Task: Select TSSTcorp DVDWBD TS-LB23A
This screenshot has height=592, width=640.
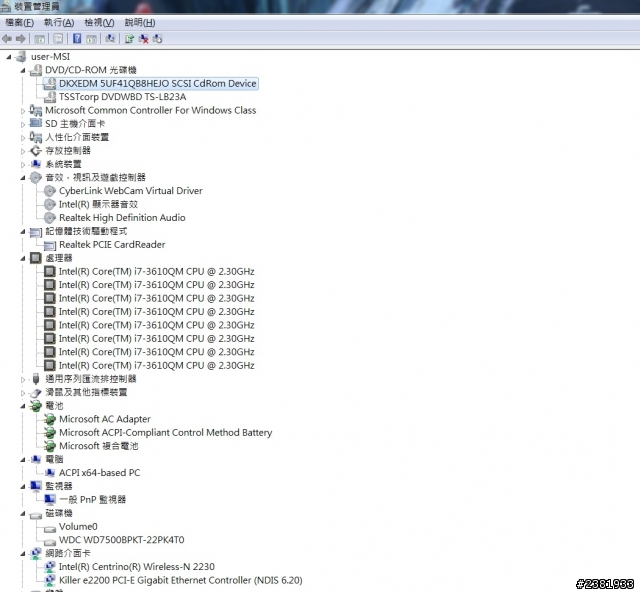Action: pos(122,97)
